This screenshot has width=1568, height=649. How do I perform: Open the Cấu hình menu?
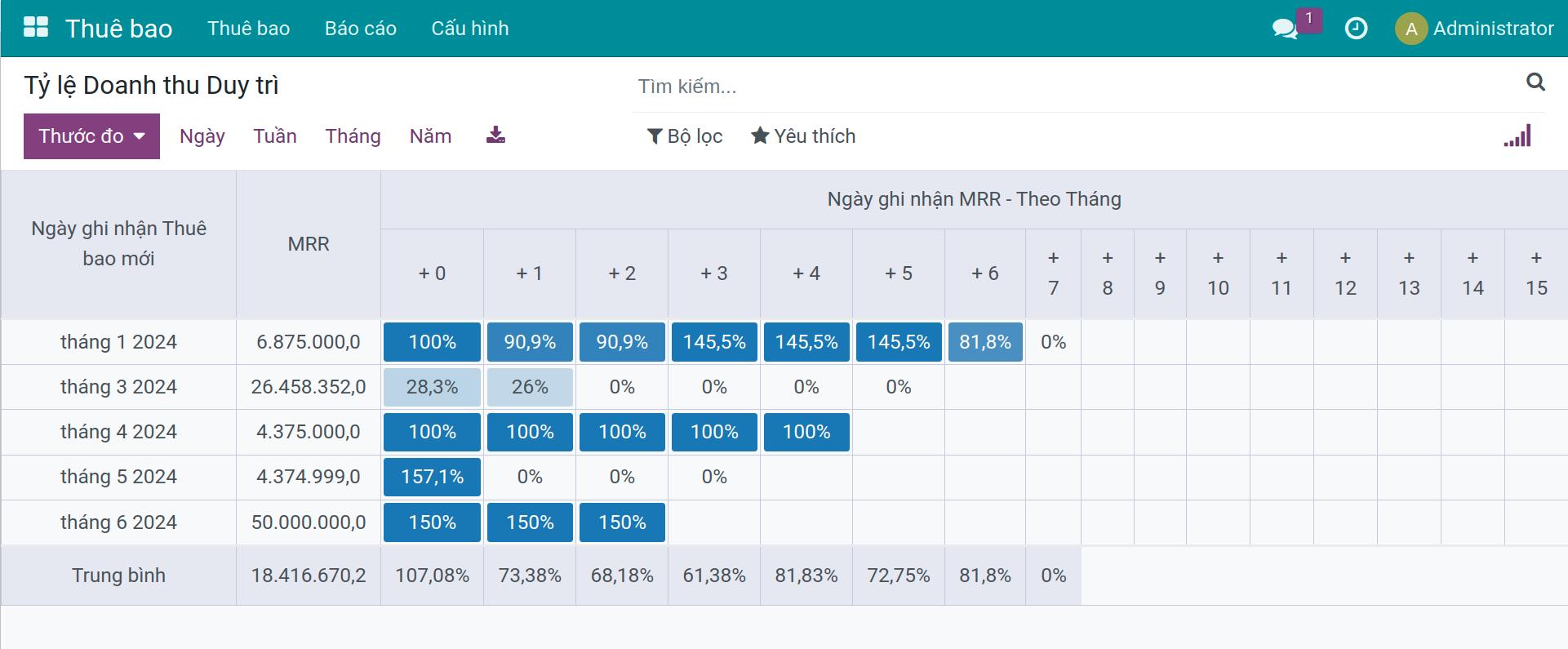470,29
